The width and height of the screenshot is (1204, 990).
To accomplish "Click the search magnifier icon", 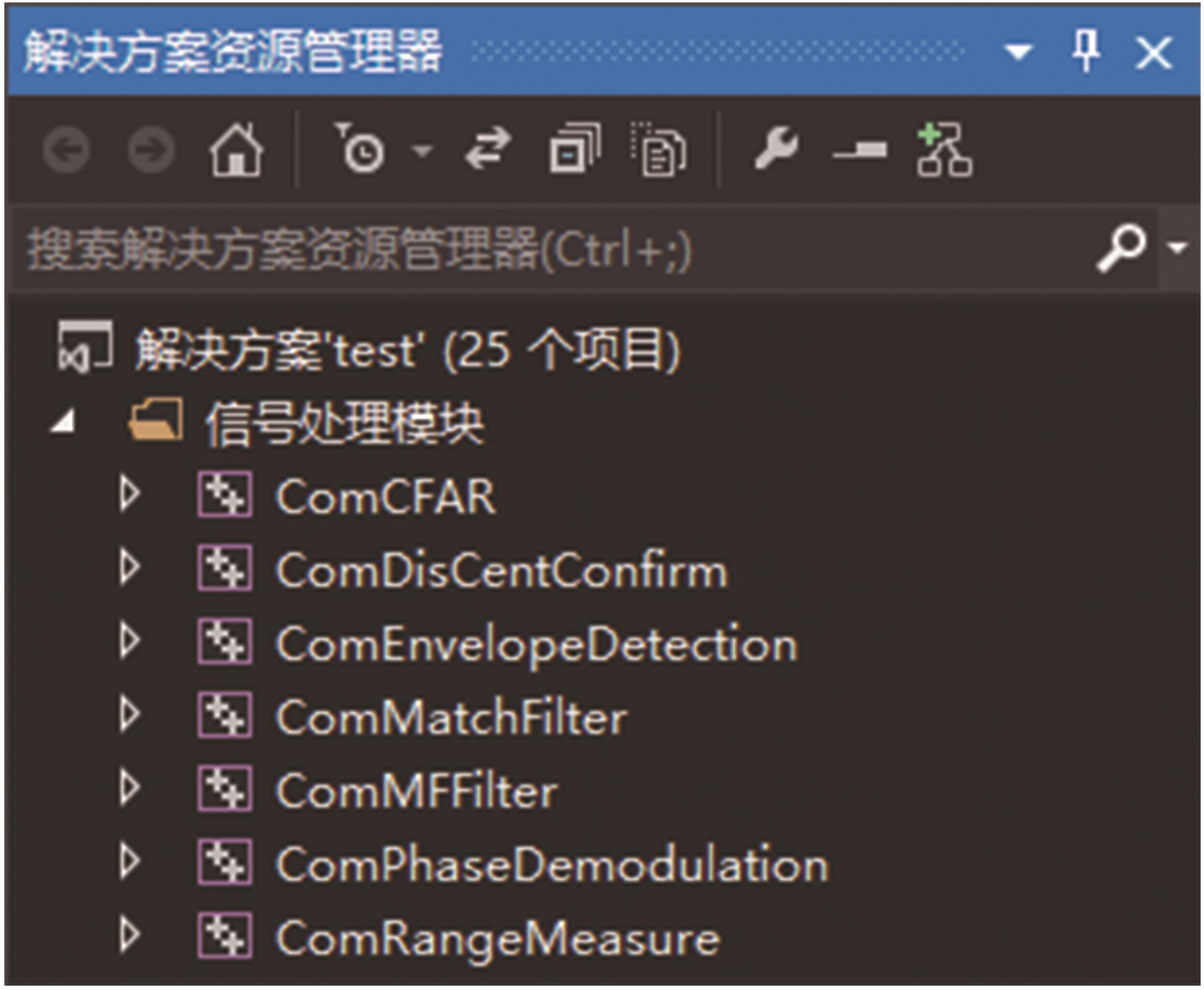I will [x=1121, y=248].
